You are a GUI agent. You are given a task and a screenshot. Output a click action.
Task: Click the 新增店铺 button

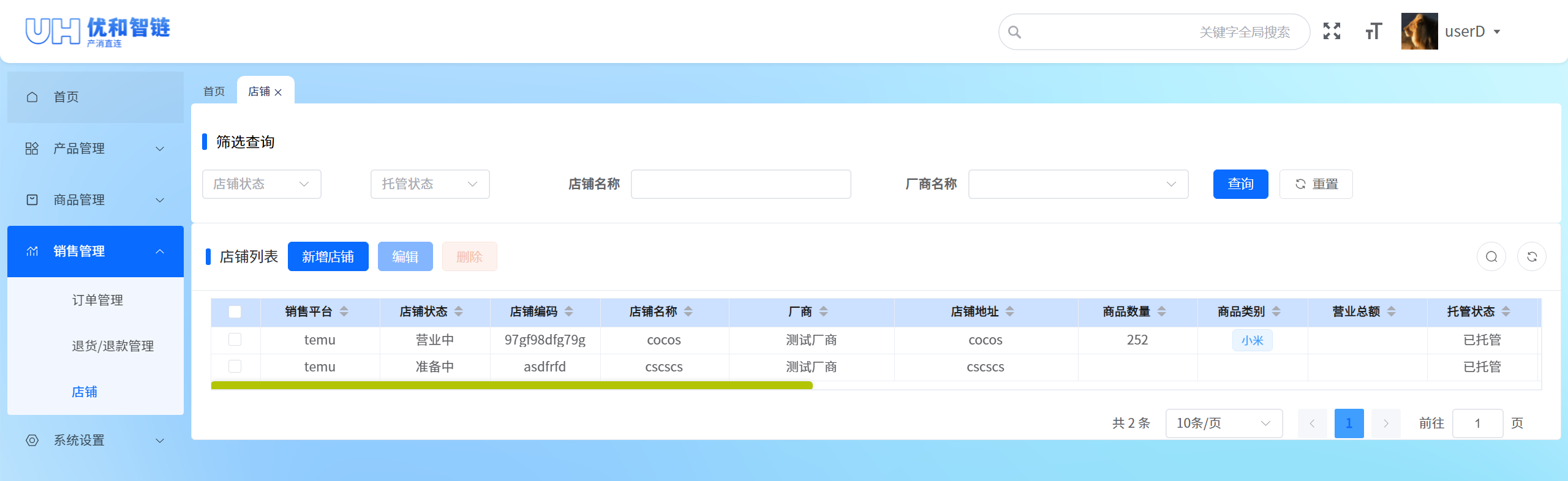[x=328, y=256]
